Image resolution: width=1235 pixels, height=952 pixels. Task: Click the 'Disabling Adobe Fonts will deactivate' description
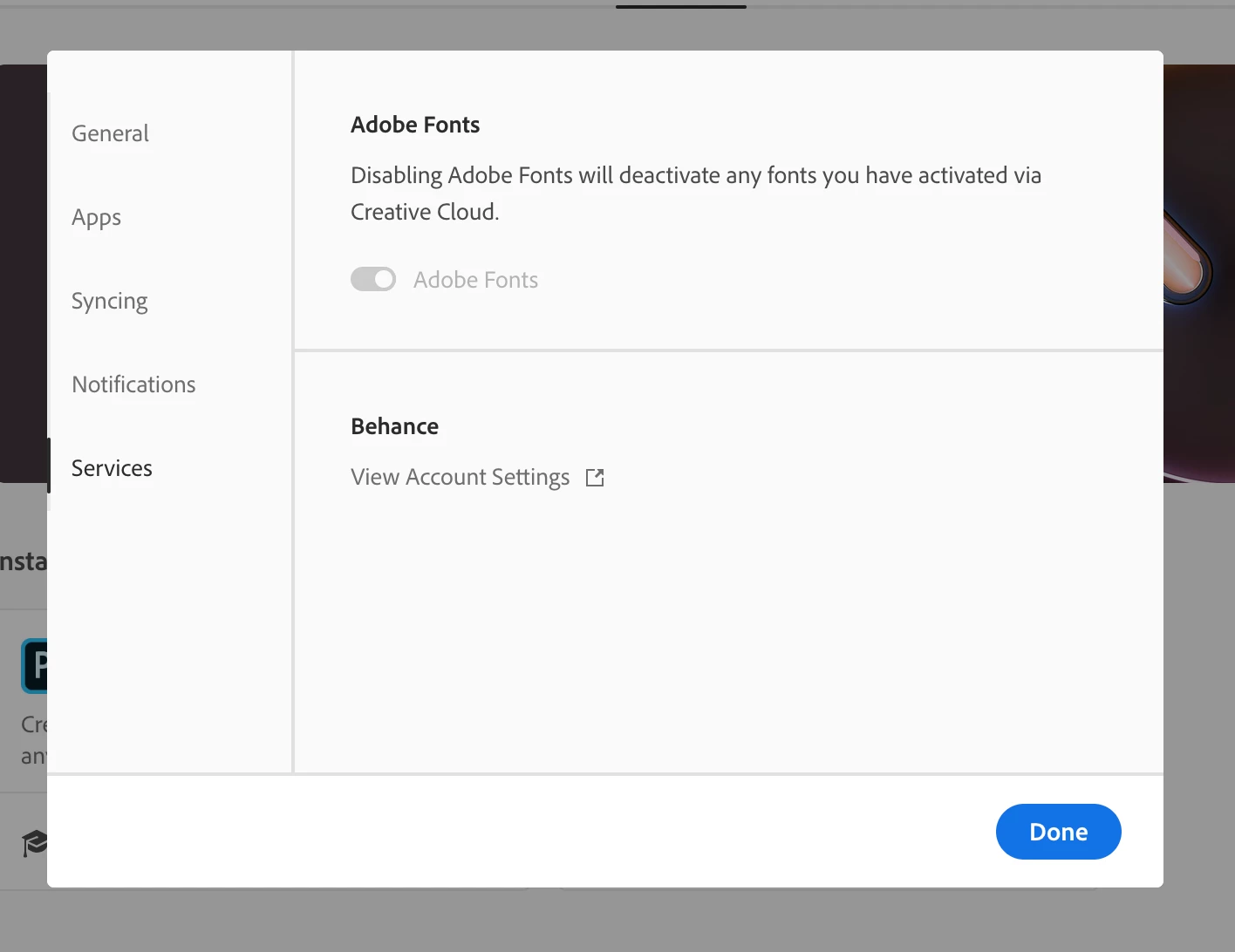[x=696, y=194]
